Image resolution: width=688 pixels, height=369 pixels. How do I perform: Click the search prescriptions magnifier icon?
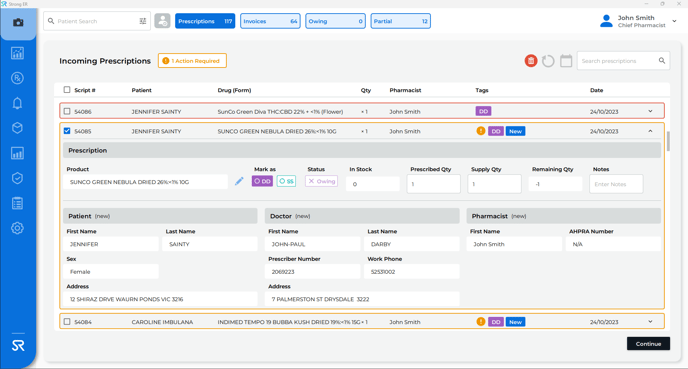pyautogui.click(x=662, y=61)
